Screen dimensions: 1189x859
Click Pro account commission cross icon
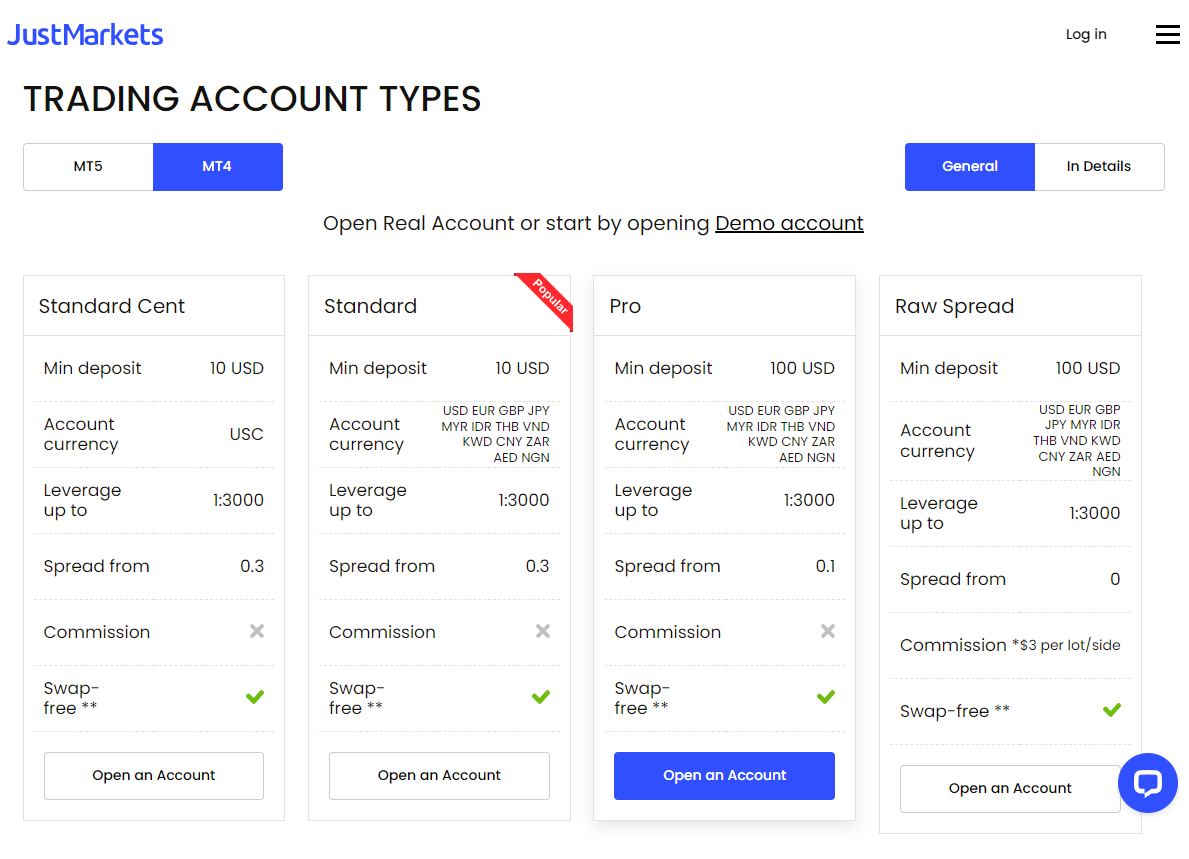(x=827, y=631)
